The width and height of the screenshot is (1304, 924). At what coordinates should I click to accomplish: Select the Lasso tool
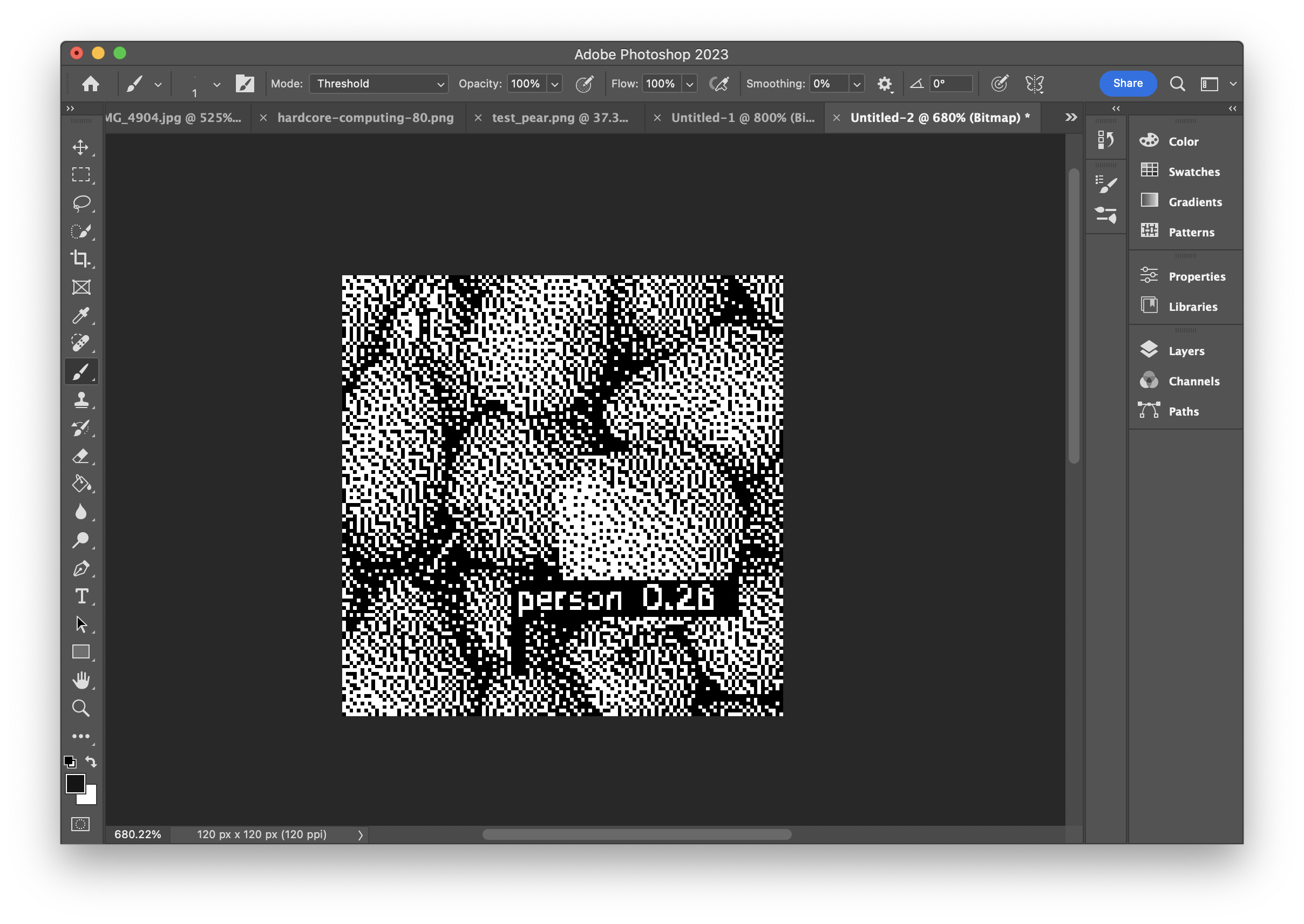coord(81,202)
